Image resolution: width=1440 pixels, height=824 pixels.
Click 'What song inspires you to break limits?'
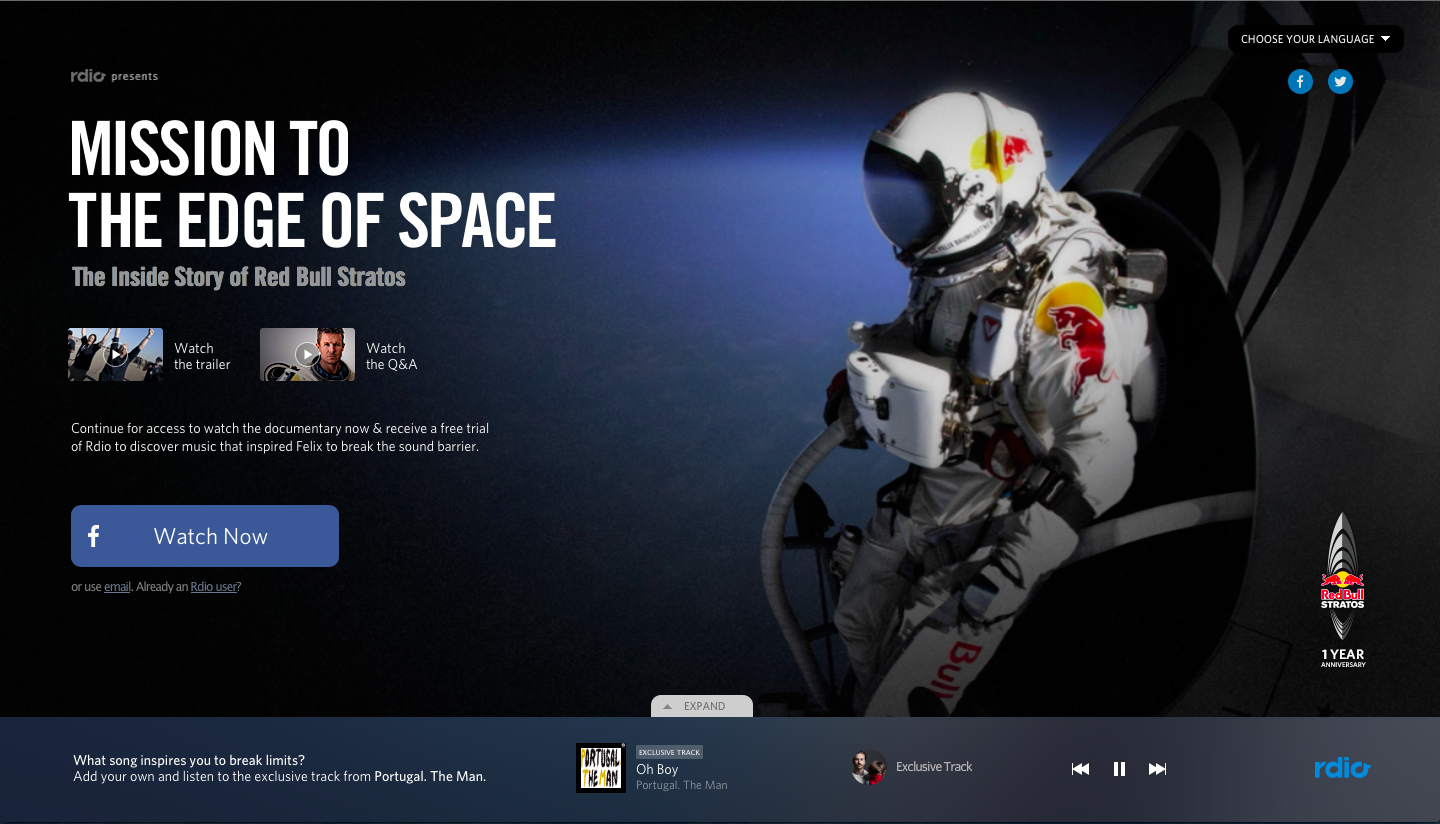(x=189, y=760)
